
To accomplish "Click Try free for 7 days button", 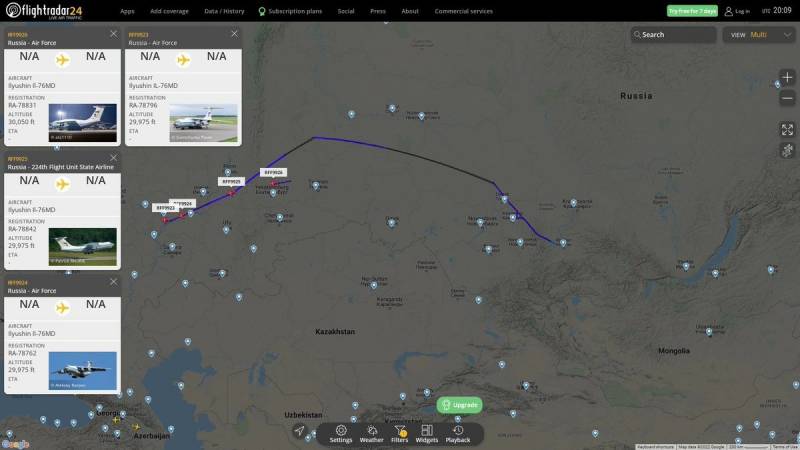I will click(692, 11).
